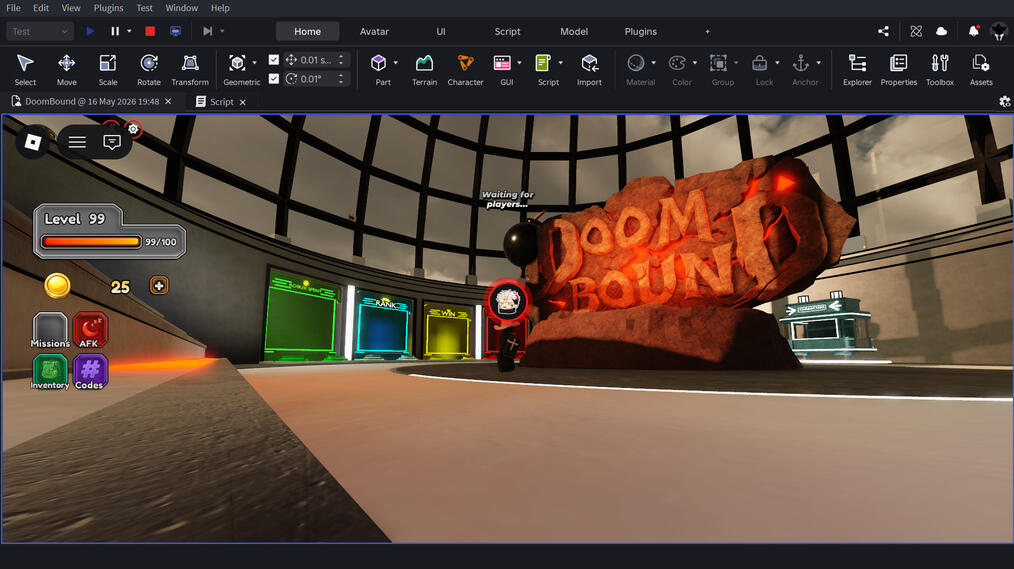
Task: Open the Color picker tool
Action: point(677,63)
